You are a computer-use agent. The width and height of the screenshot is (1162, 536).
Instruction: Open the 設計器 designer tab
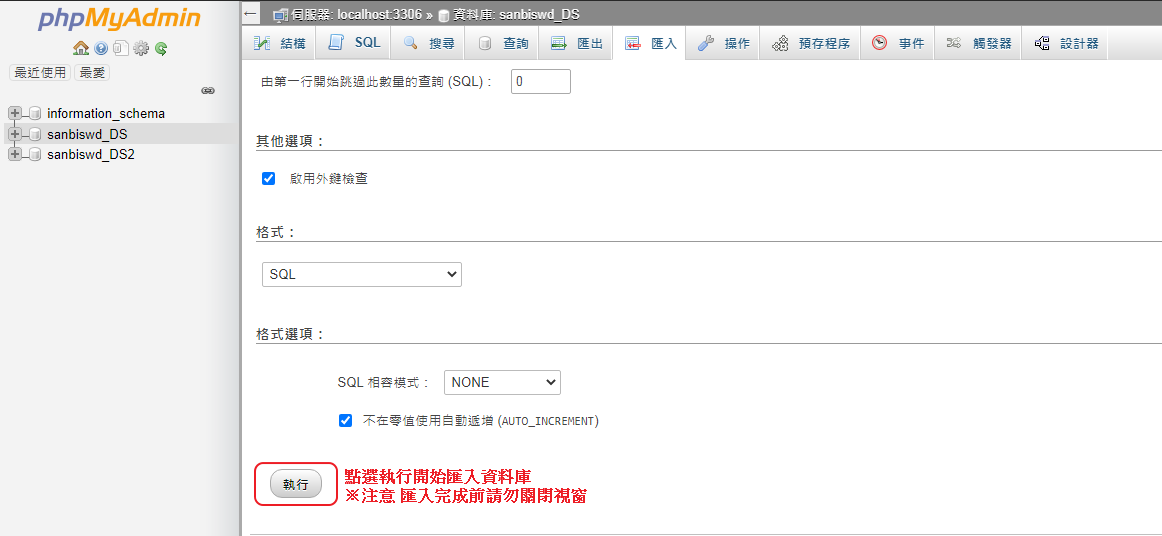pos(1066,43)
